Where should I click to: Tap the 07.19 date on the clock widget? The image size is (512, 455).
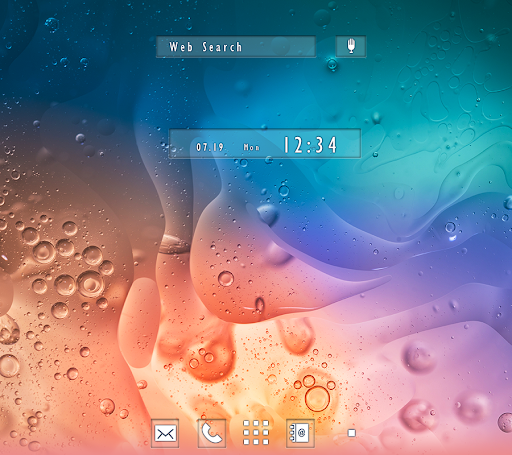(x=210, y=147)
